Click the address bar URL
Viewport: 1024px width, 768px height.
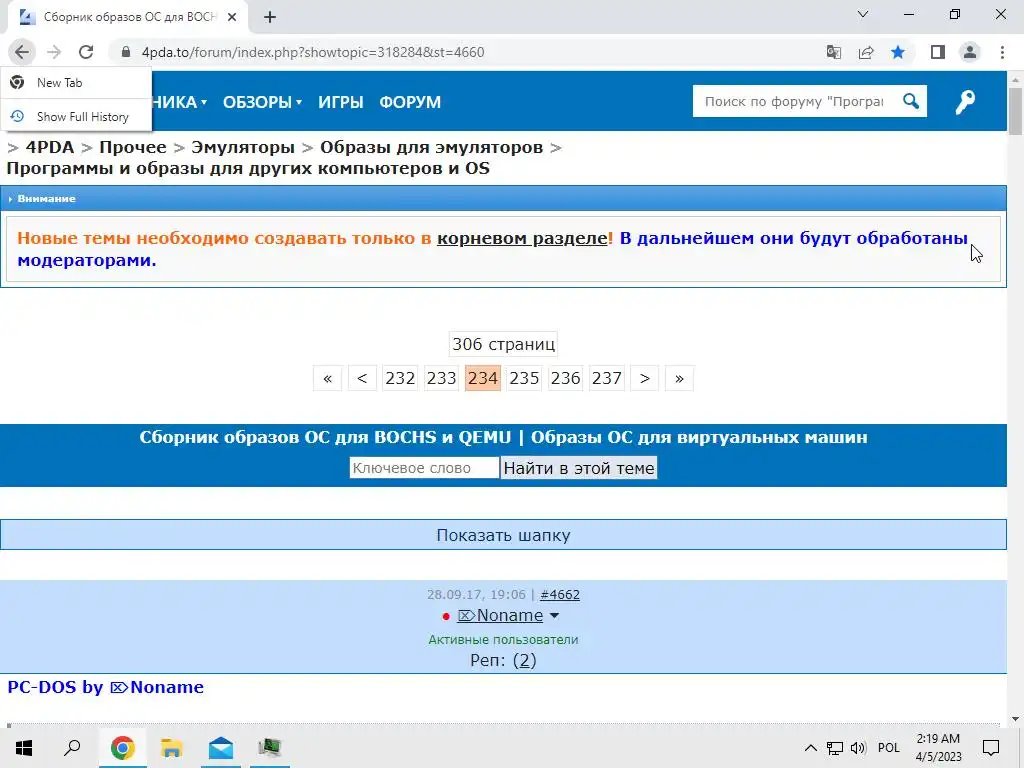(313, 52)
